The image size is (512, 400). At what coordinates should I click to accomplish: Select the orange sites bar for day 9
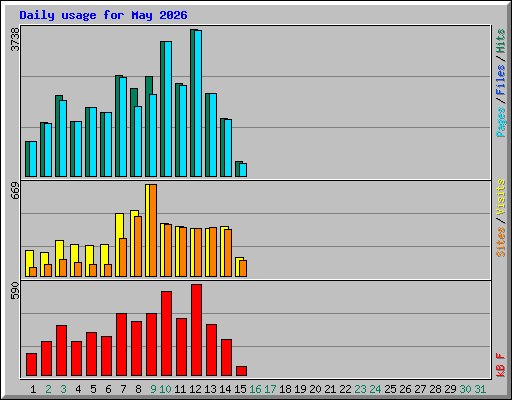(x=153, y=230)
